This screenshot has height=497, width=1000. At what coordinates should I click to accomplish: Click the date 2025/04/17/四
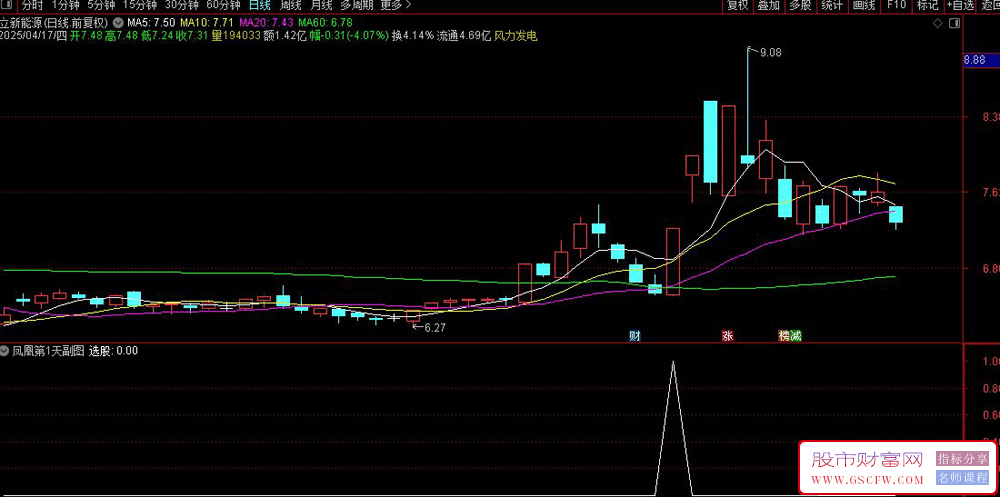point(33,36)
